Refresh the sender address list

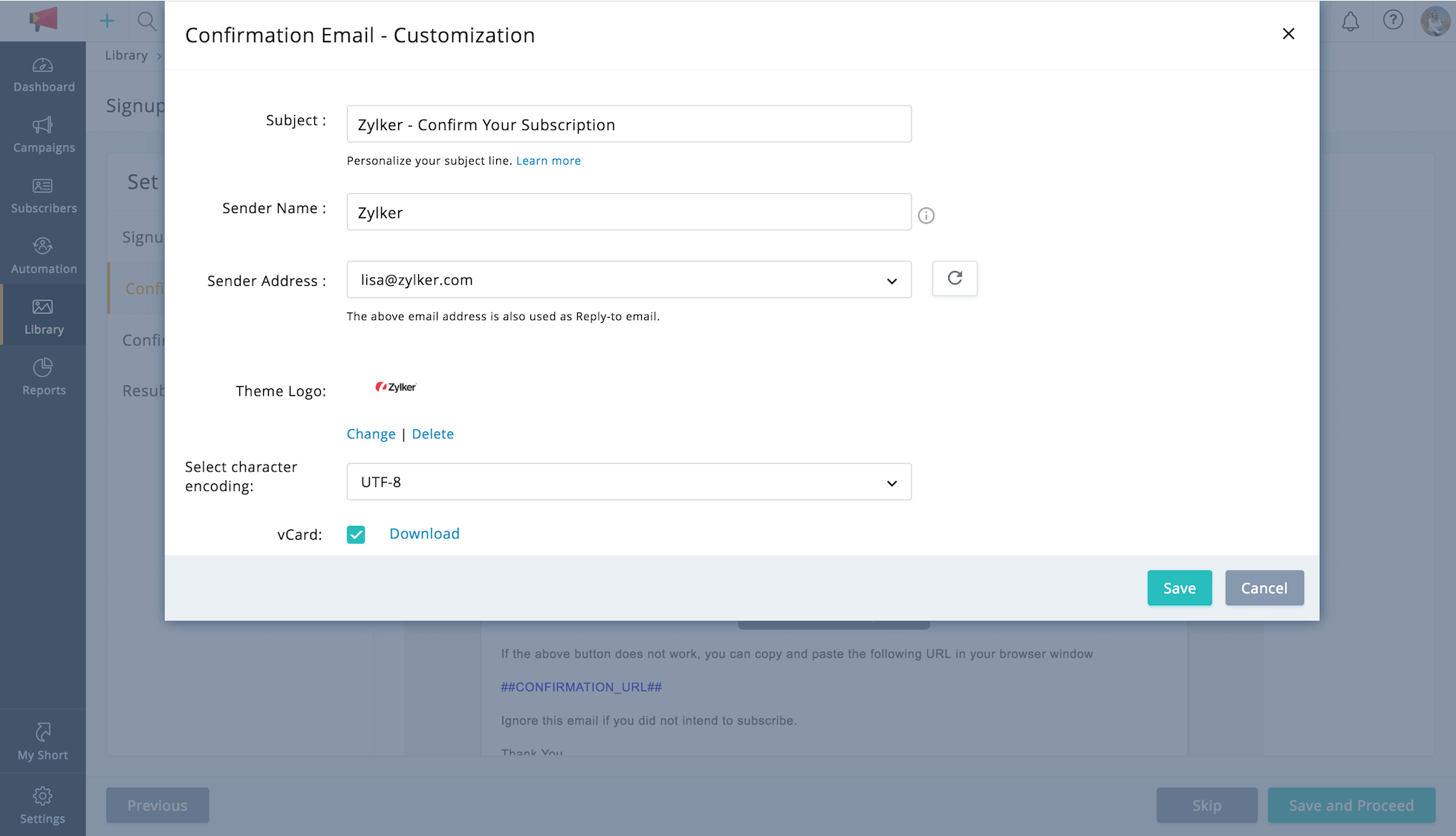pos(955,278)
